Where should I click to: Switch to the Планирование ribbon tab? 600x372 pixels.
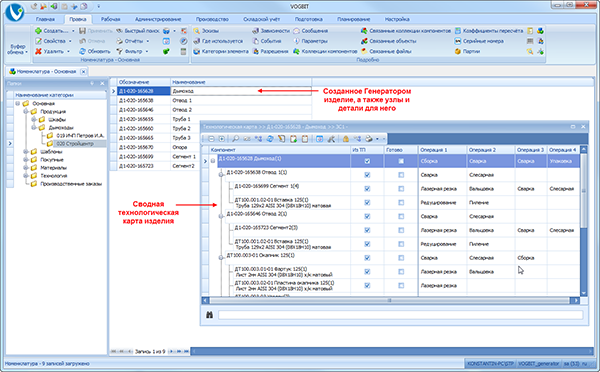(x=353, y=19)
